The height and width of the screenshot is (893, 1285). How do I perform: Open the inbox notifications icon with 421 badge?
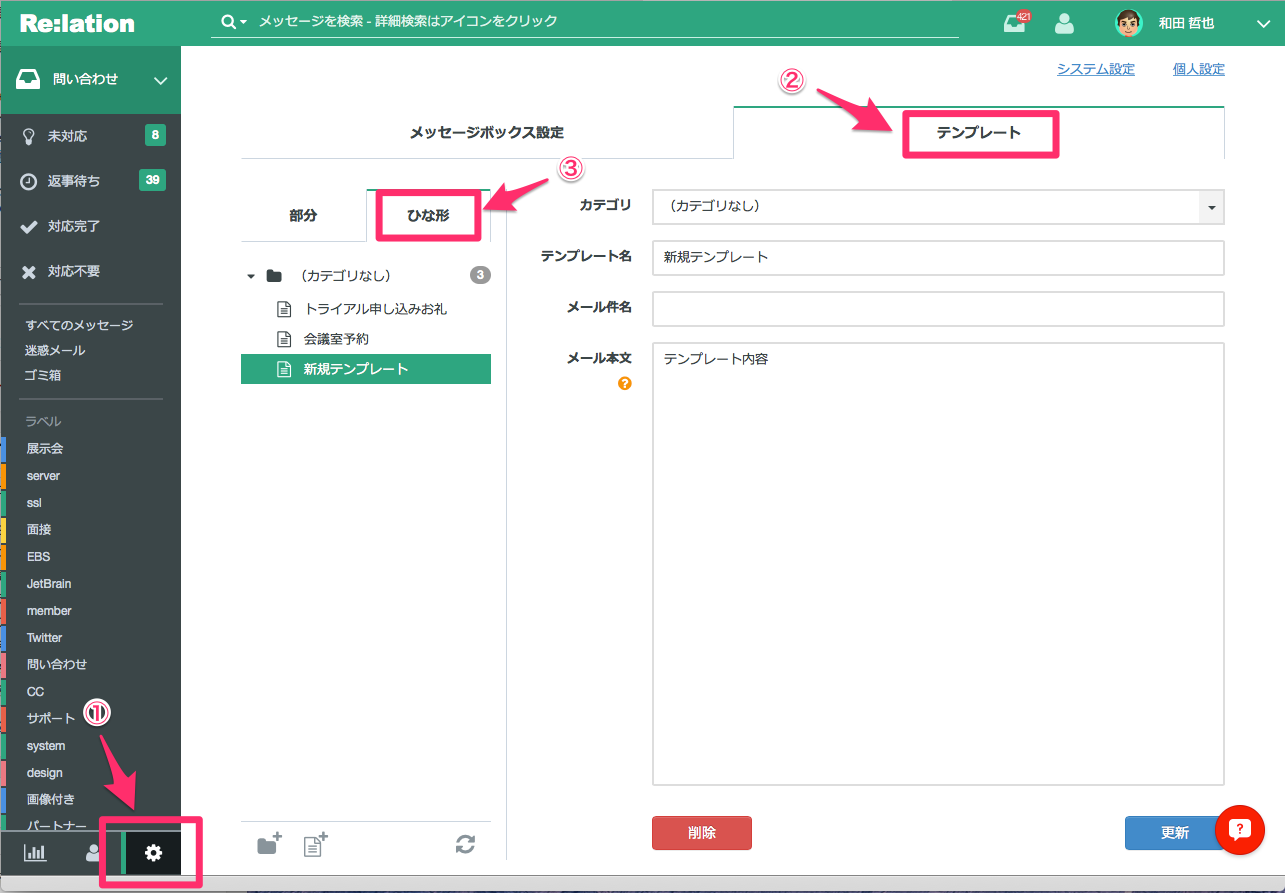click(1016, 23)
